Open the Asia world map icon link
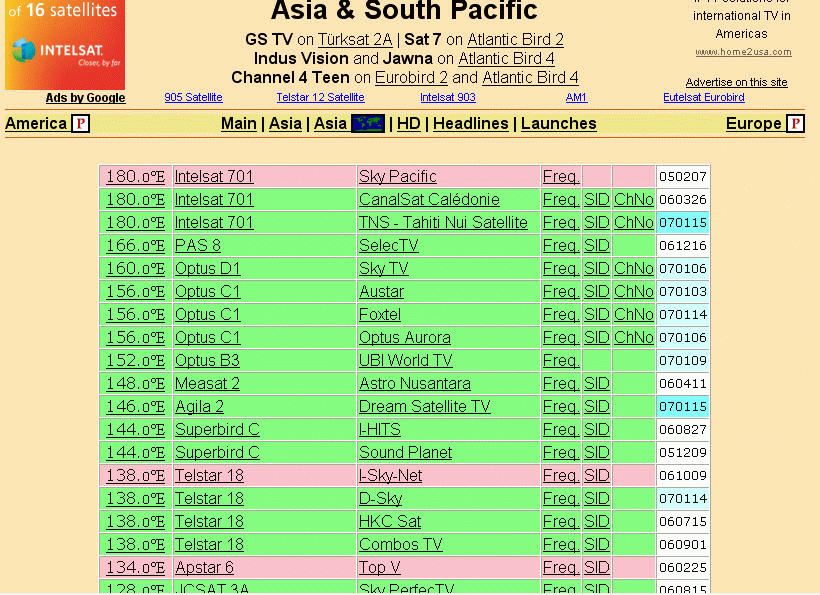The image size is (820, 595). point(368,124)
